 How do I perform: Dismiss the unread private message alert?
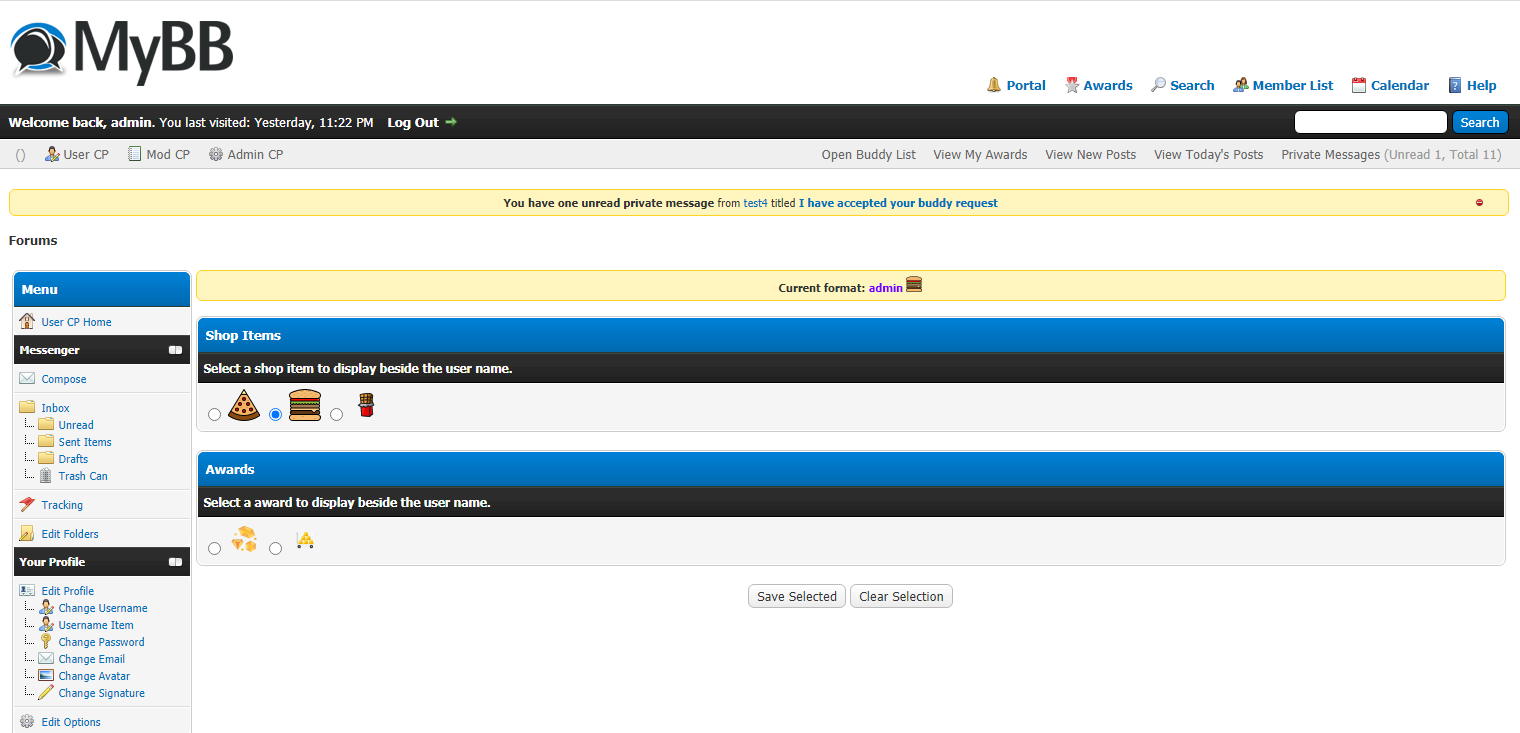coord(1479,203)
